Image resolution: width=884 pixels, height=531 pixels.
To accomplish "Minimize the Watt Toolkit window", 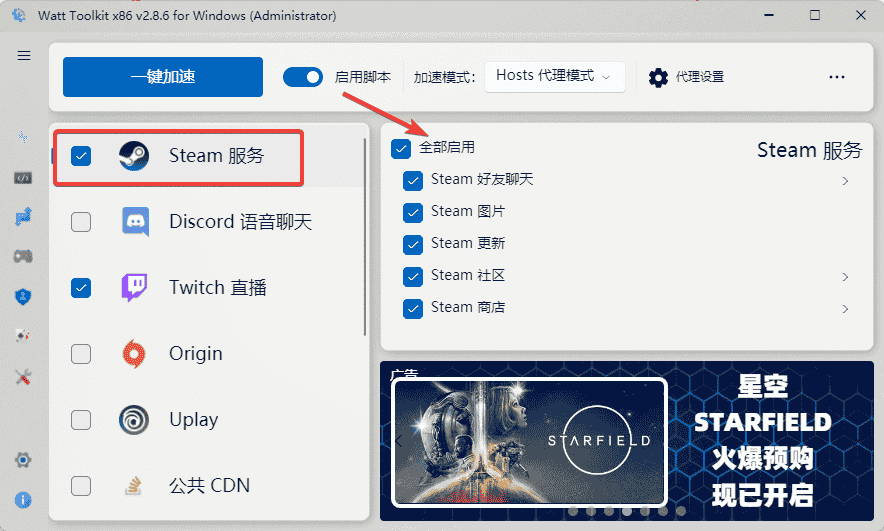I will click(770, 15).
